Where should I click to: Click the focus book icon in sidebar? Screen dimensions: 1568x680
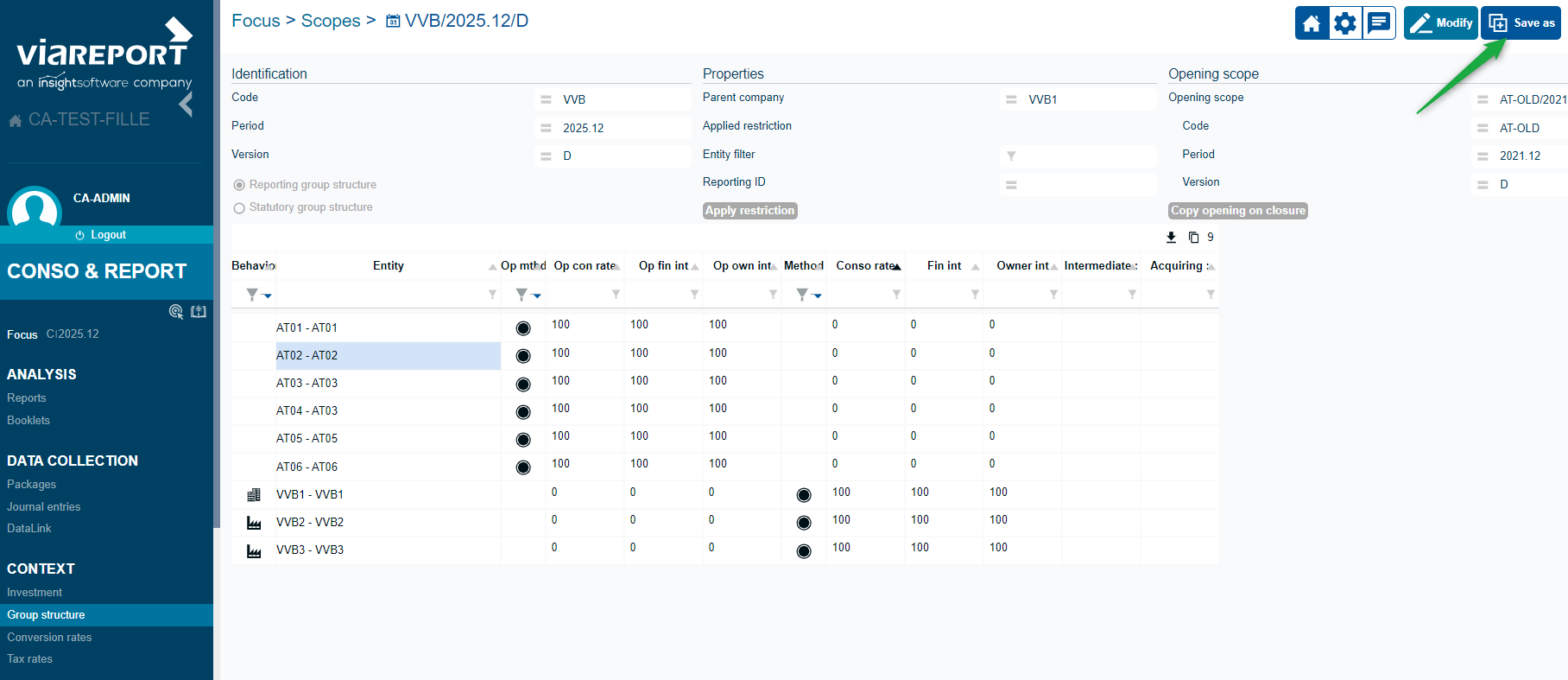(x=199, y=312)
